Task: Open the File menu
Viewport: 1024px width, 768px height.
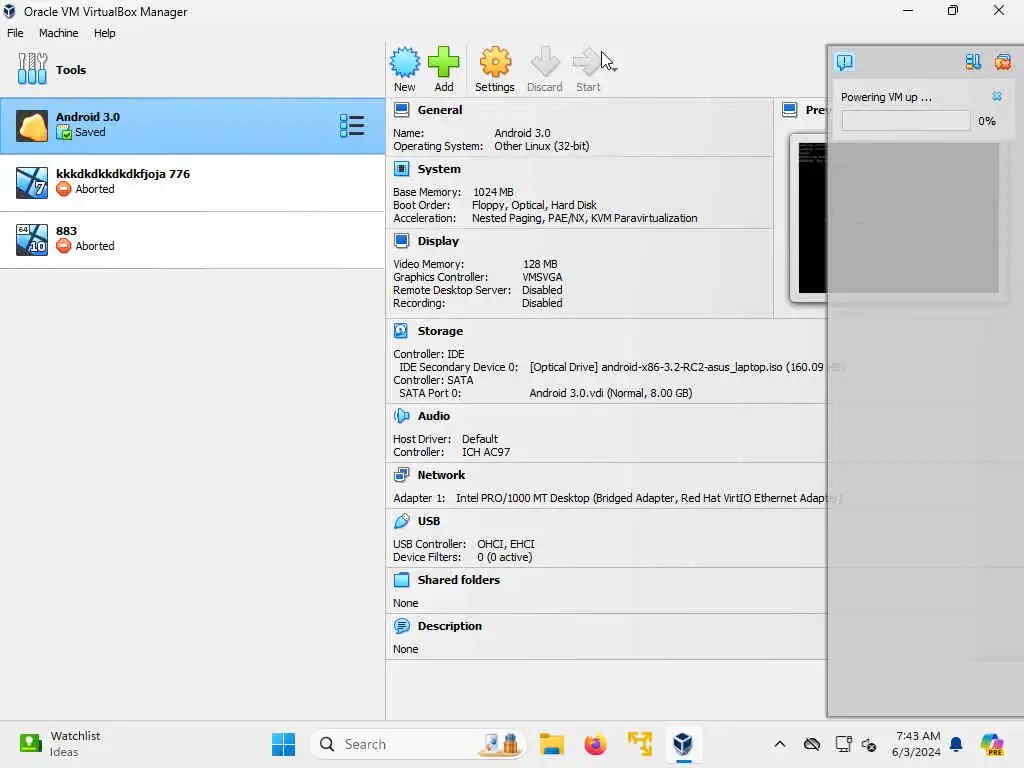Action: pos(15,33)
